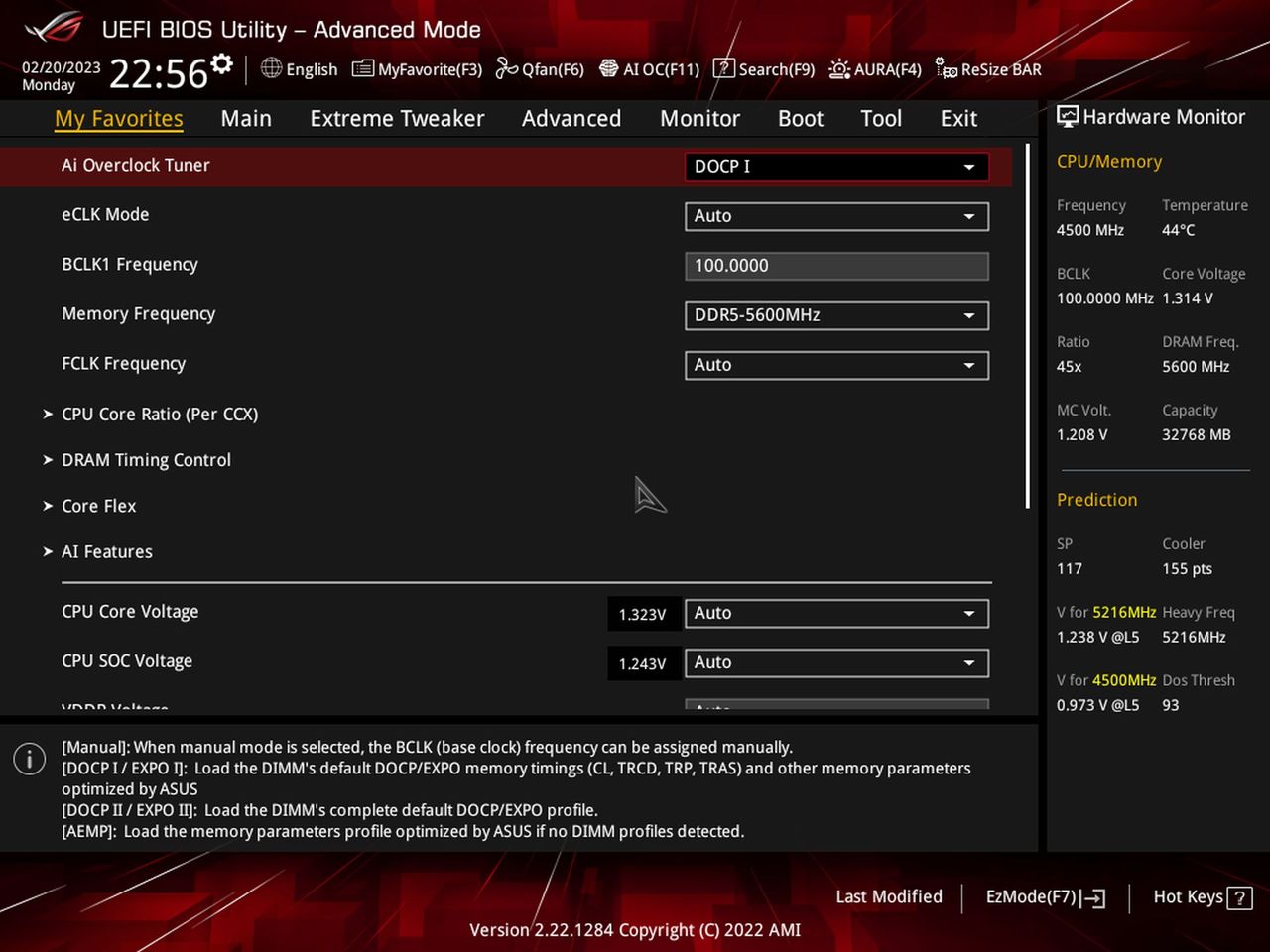Screen dimensions: 1270x952
Task: Go to the Boot tab
Action: (801, 119)
